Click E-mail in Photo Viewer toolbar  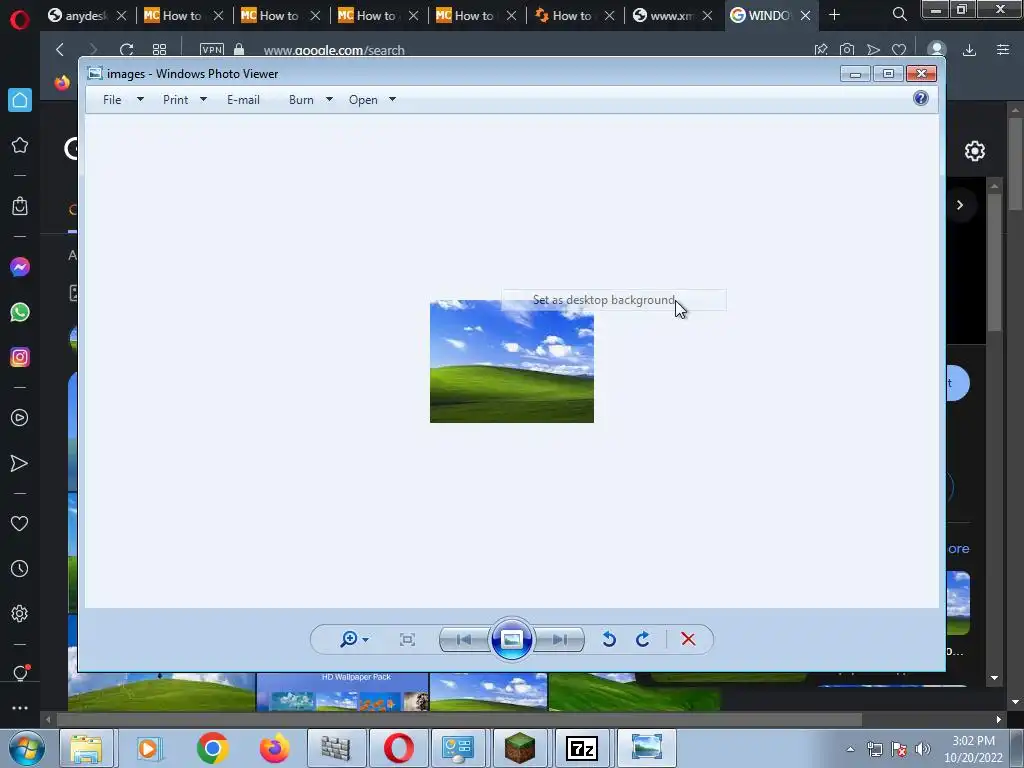tap(243, 100)
